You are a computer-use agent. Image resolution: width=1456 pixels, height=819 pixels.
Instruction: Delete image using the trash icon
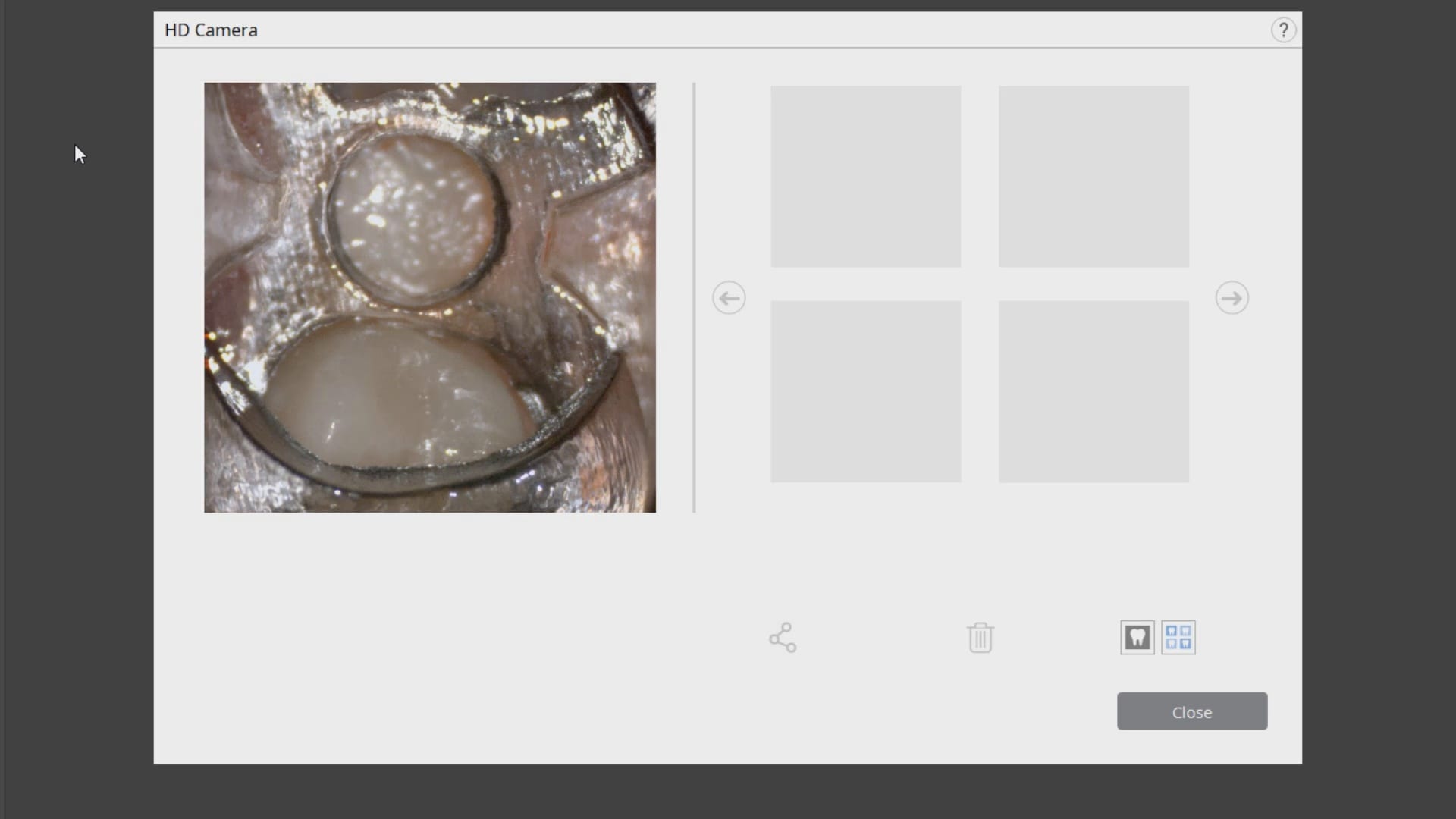(980, 638)
